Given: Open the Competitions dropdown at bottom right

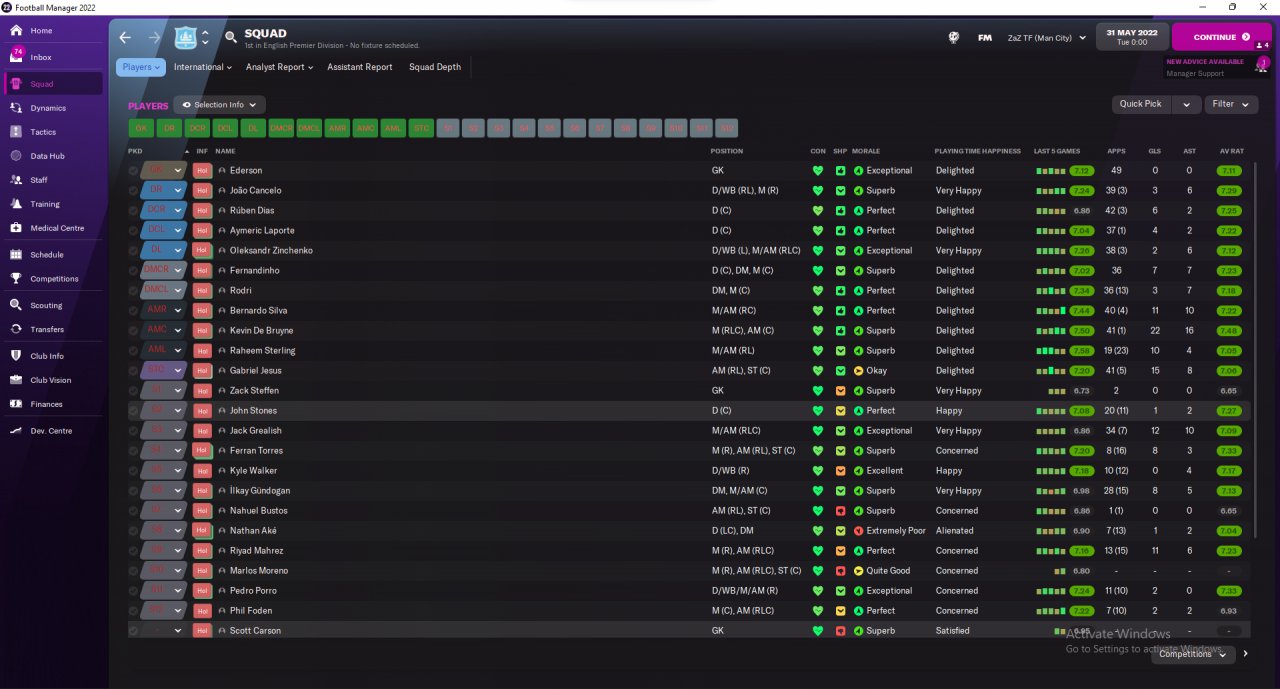Looking at the screenshot, I should point(1192,654).
